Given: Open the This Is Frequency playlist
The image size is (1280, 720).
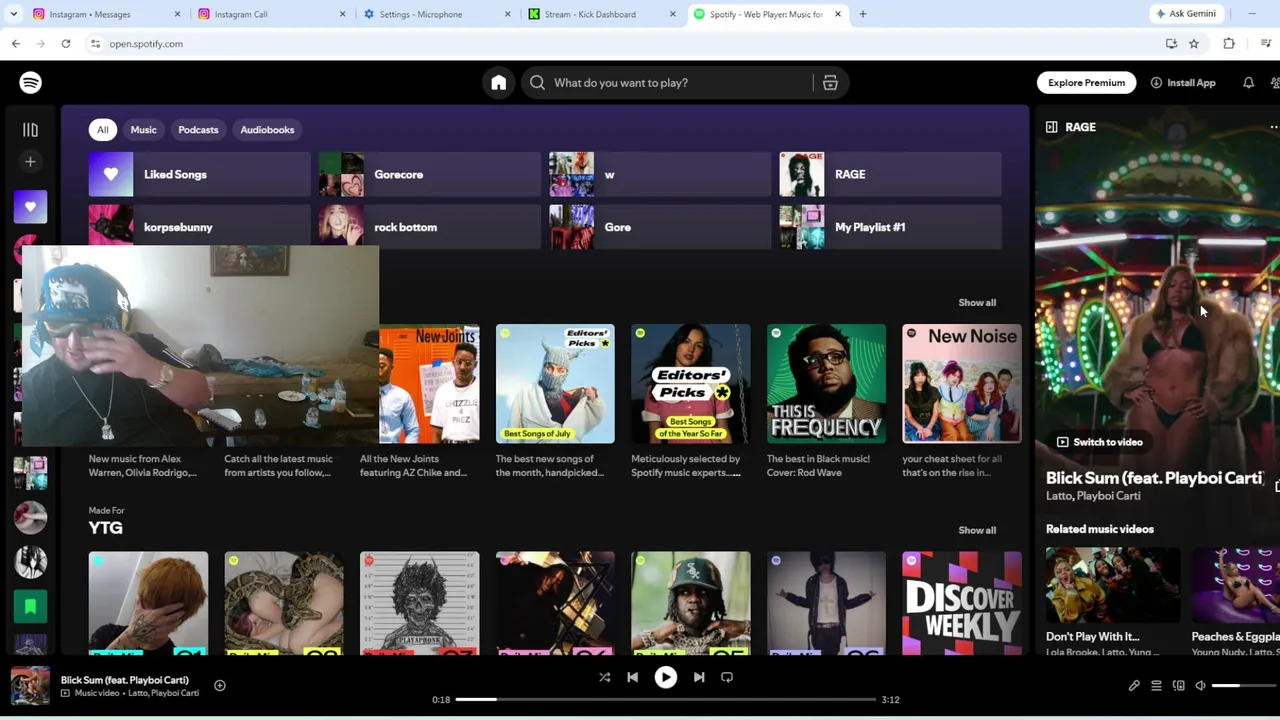Looking at the screenshot, I should 826,384.
